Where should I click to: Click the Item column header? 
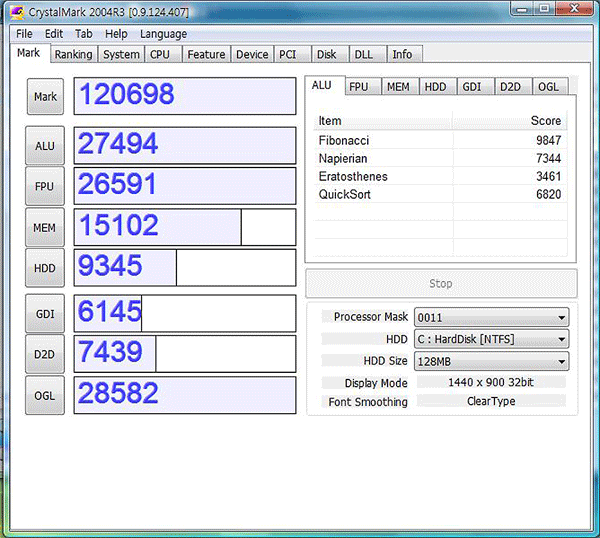click(383, 121)
